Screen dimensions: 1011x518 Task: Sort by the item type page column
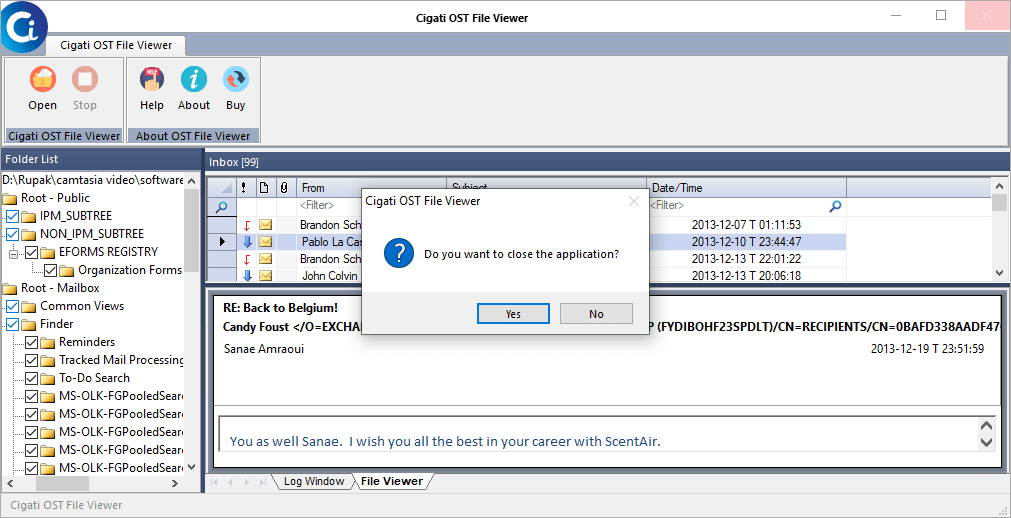(x=264, y=188)
